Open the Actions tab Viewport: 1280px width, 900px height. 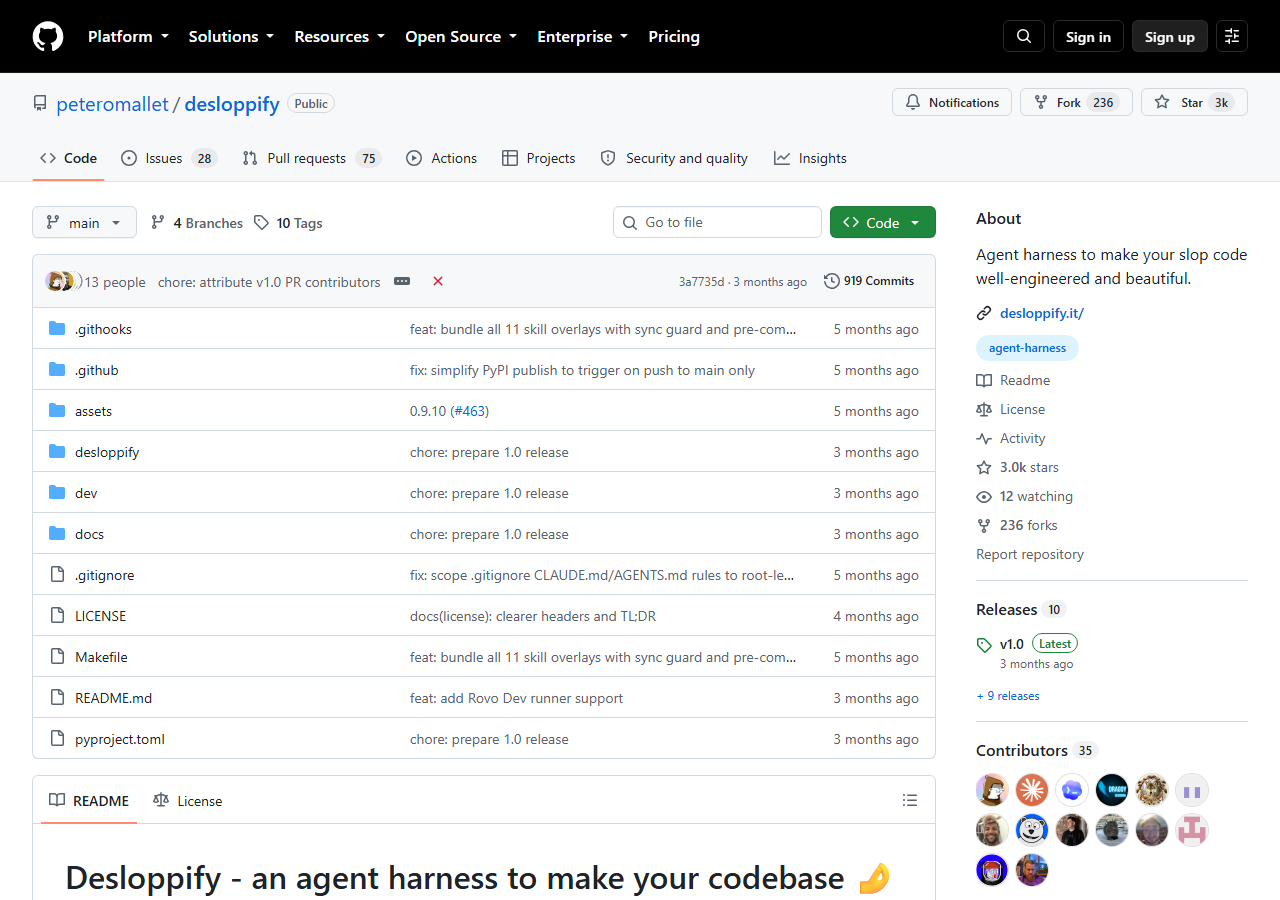pos(441,158)
